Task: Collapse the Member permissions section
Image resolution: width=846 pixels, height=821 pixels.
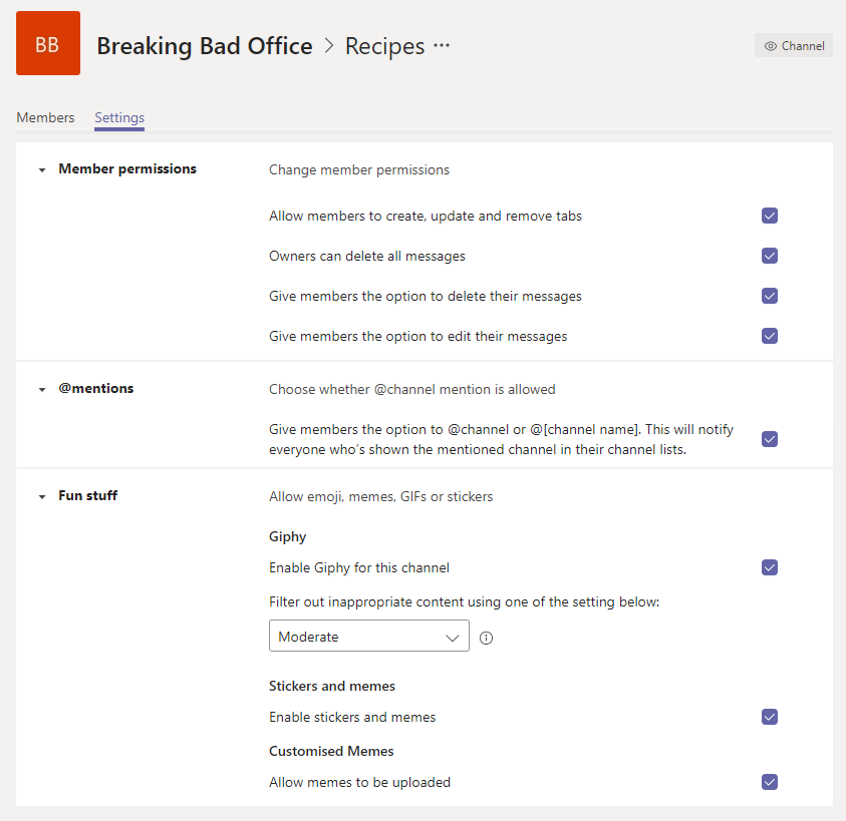Action: coord(42,170)
